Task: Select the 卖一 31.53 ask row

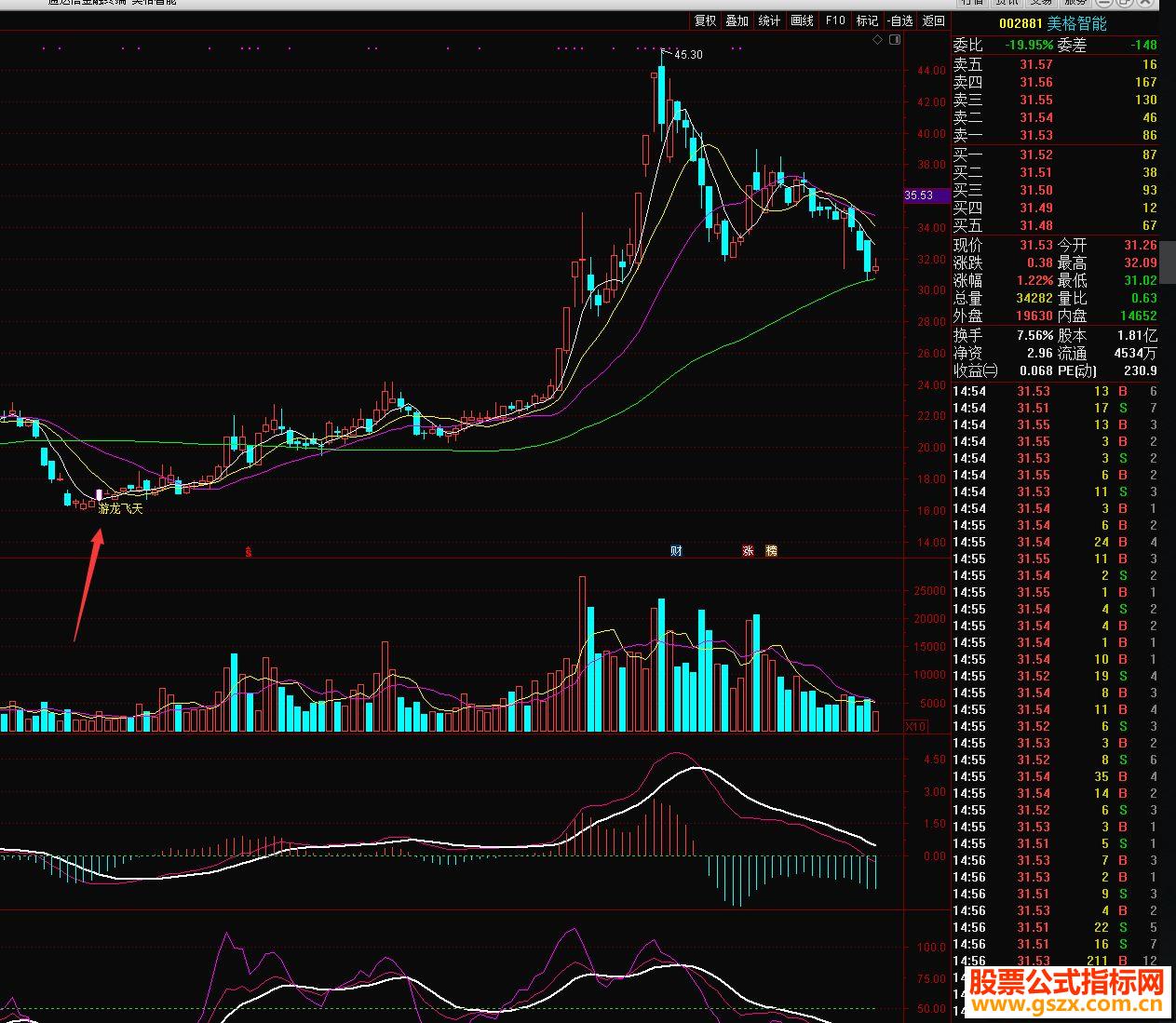Action: [x=1054, y=135]
